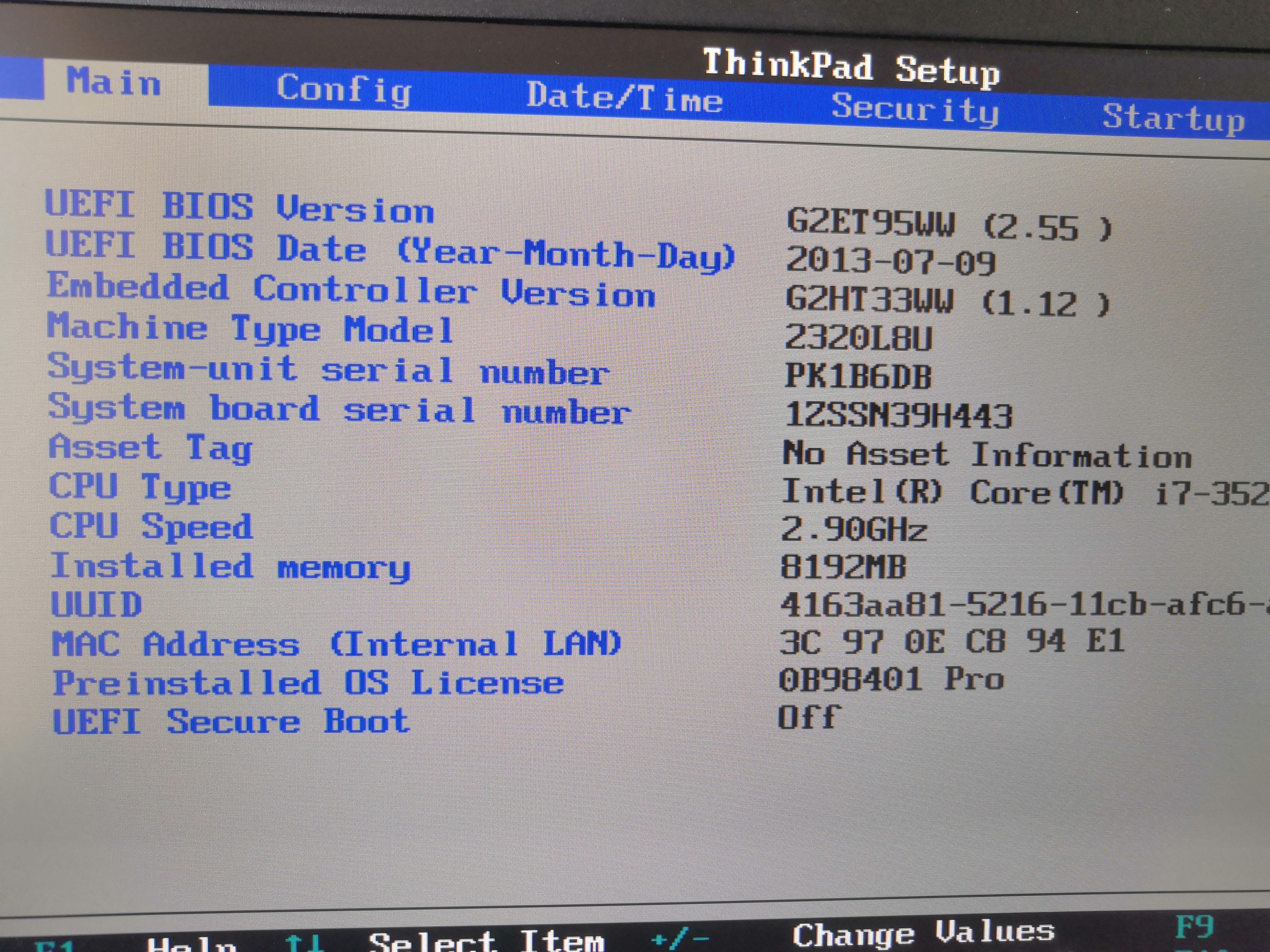Select the Machine Type Model label

pos(250,329)
